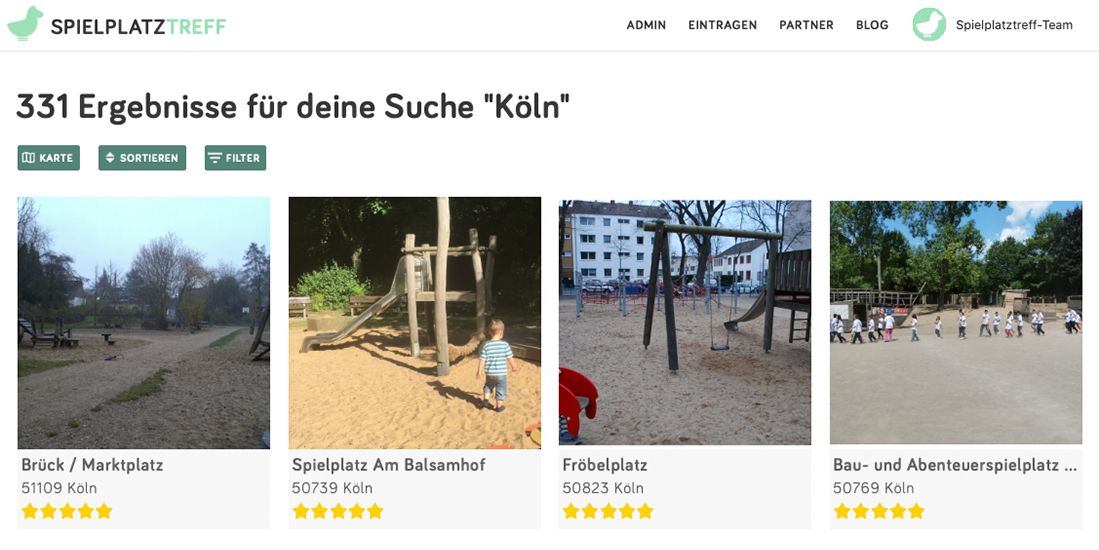Open the EINTRAGEN menu item

723,25
